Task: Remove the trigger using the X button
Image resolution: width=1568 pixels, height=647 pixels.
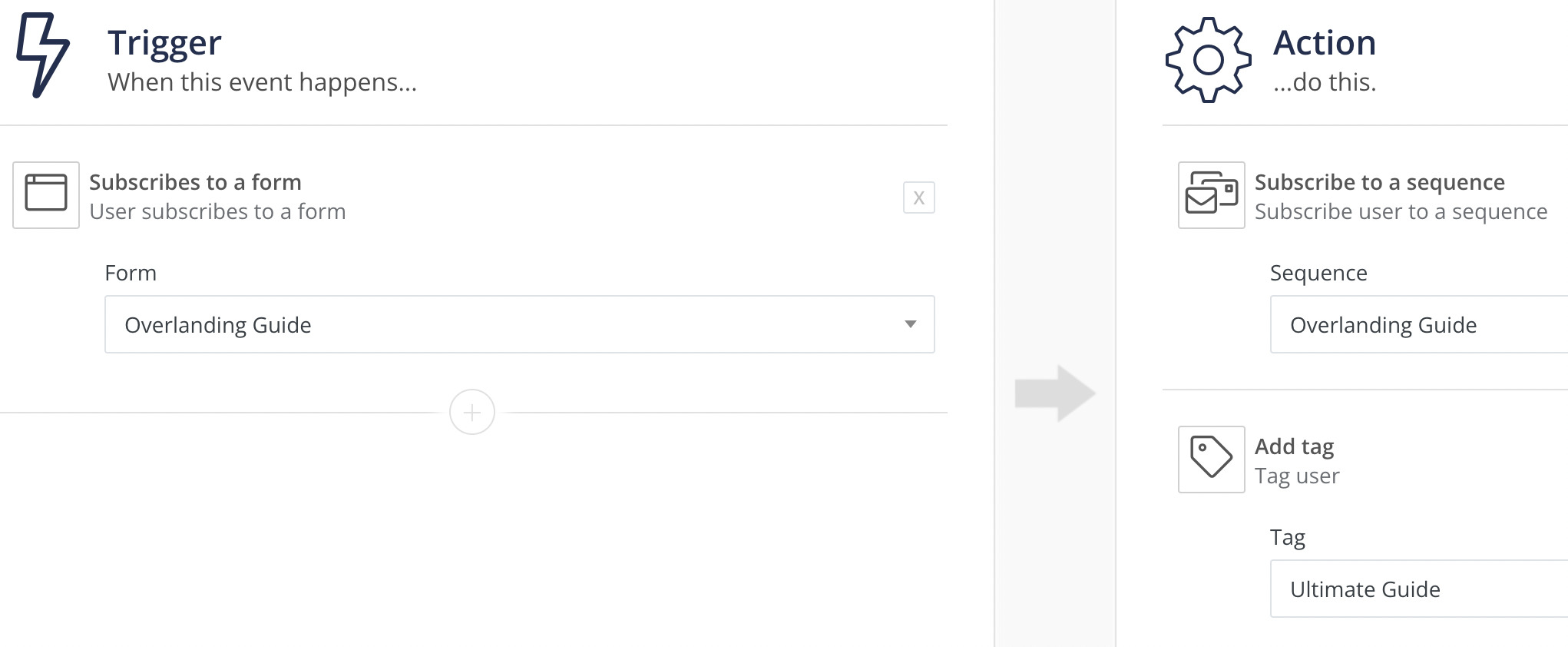Action: click(x=918, y=197)
